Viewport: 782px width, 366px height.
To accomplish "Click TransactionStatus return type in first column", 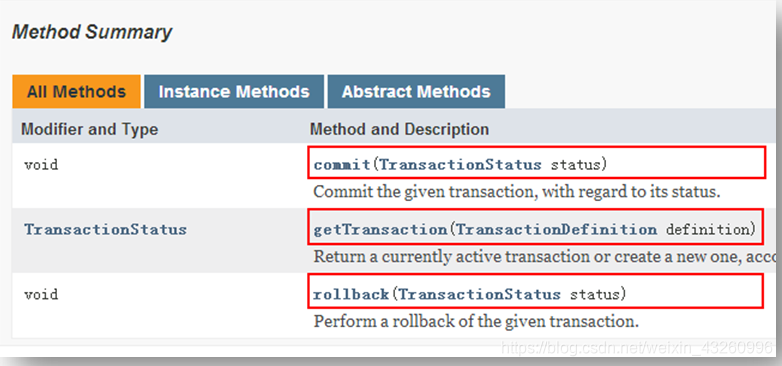I will pos(105,229).
